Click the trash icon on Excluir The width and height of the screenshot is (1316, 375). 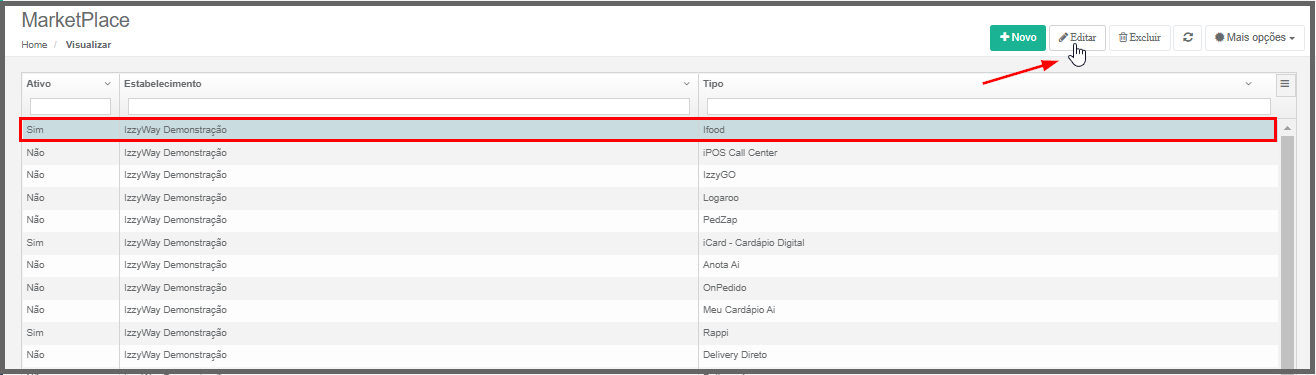point(1123,37)
